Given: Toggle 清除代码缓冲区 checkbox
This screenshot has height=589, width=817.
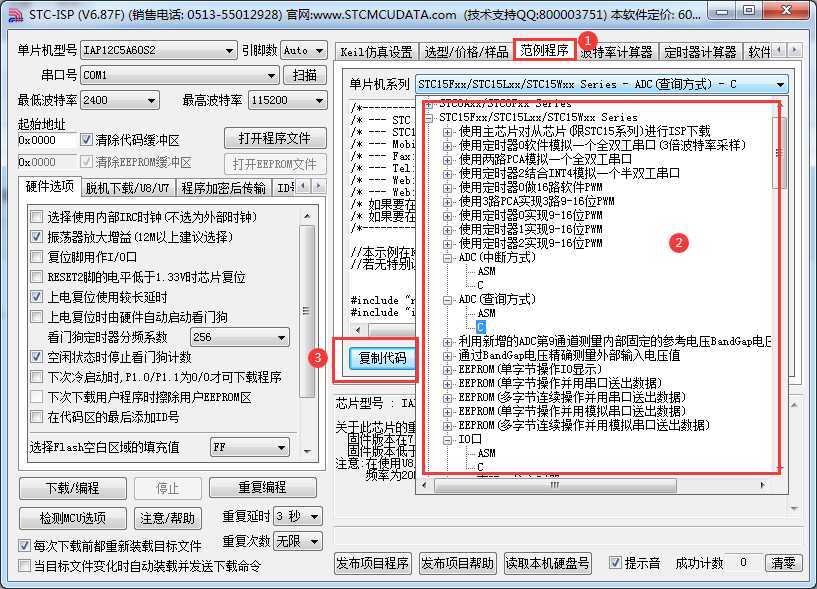Looking at the screenshot, I should [86, 140].
